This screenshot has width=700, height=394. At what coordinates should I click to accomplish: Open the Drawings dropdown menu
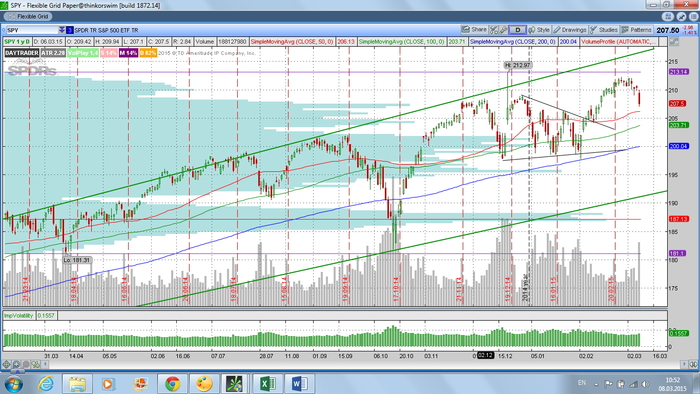pyautogui.click(x=570, y=30)
